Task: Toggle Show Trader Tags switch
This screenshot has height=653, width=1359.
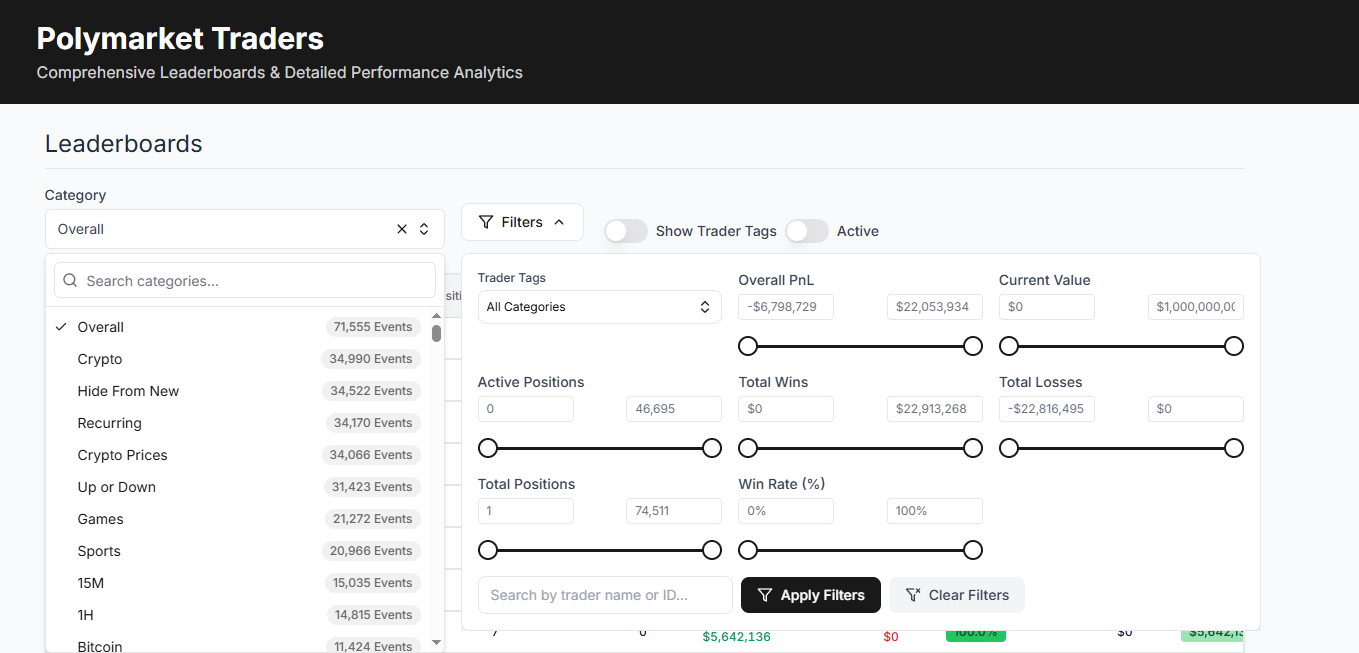Action: click(x=626, y=231)
